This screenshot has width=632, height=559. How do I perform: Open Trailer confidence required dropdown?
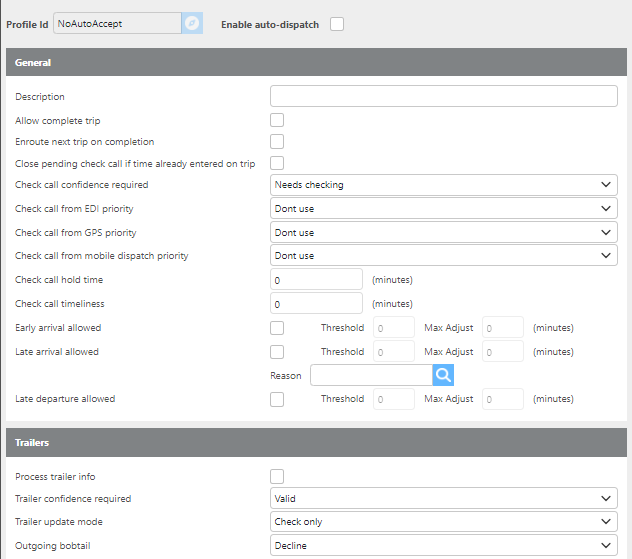pos(444,498)
